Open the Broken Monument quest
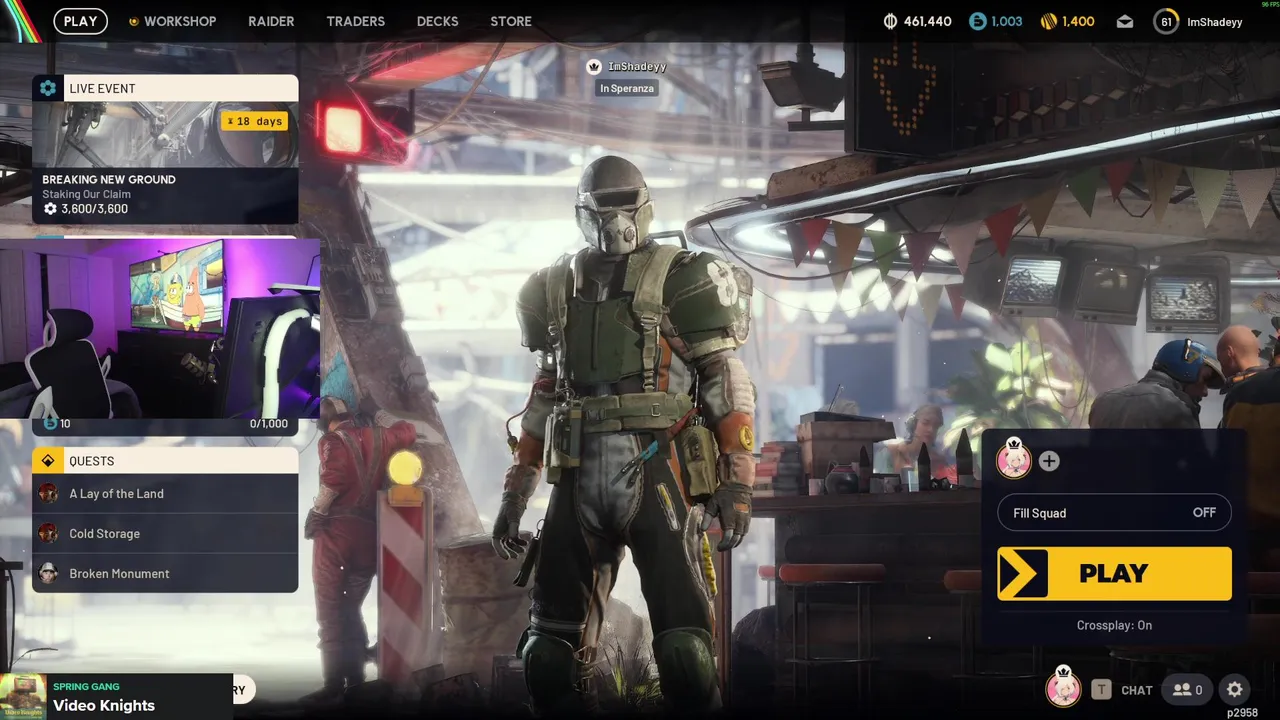The height and width of the screenshot is (720, 1280). pyautogui.click(x=165, y=573)
